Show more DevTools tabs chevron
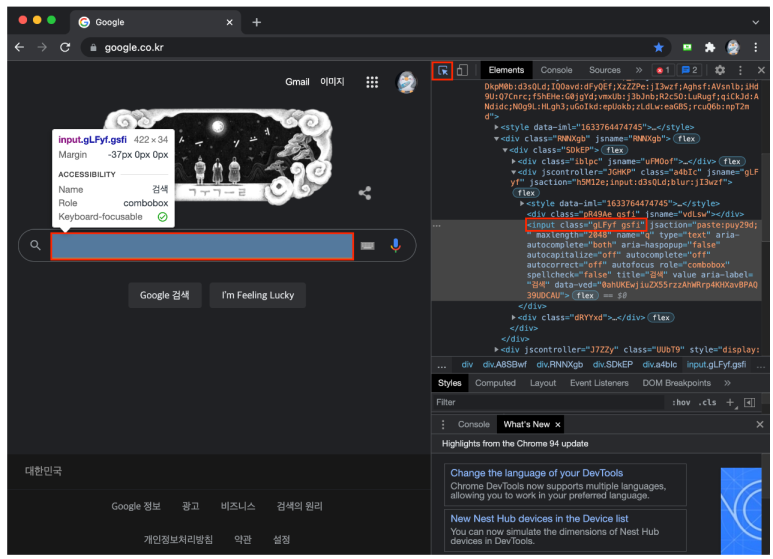 [639, 70]
